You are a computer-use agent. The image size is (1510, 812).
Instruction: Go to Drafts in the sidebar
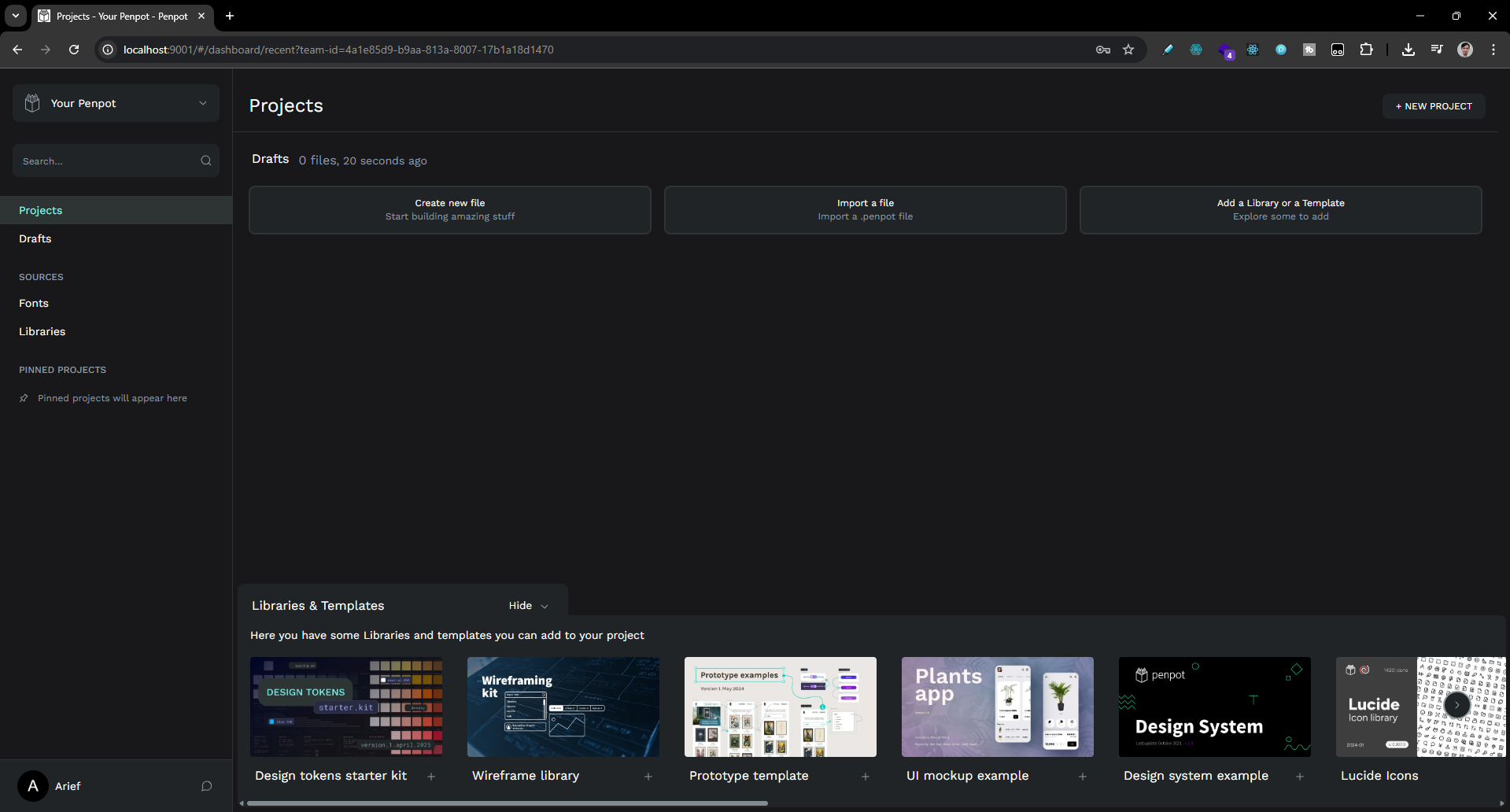35,238
